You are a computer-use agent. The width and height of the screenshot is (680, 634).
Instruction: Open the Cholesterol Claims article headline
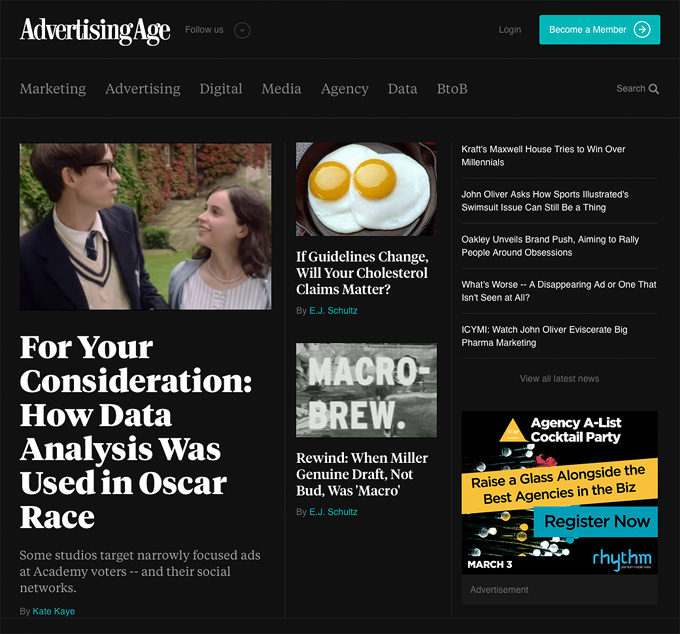click(362, 273)
